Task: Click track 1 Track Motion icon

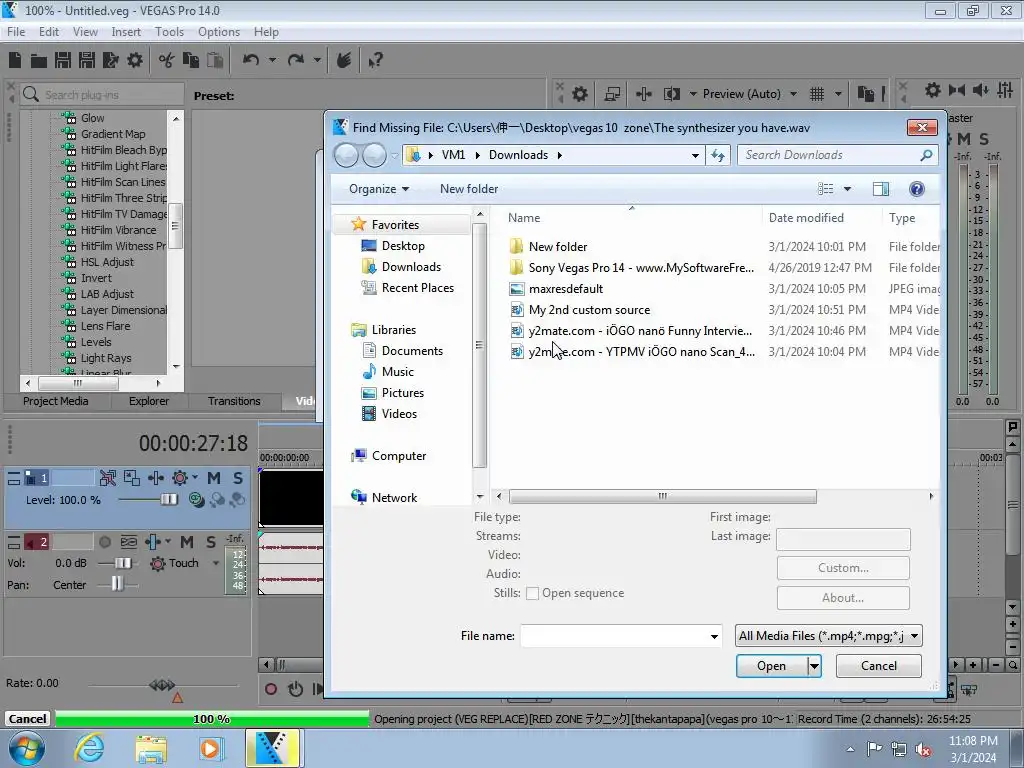Action: 131,479
